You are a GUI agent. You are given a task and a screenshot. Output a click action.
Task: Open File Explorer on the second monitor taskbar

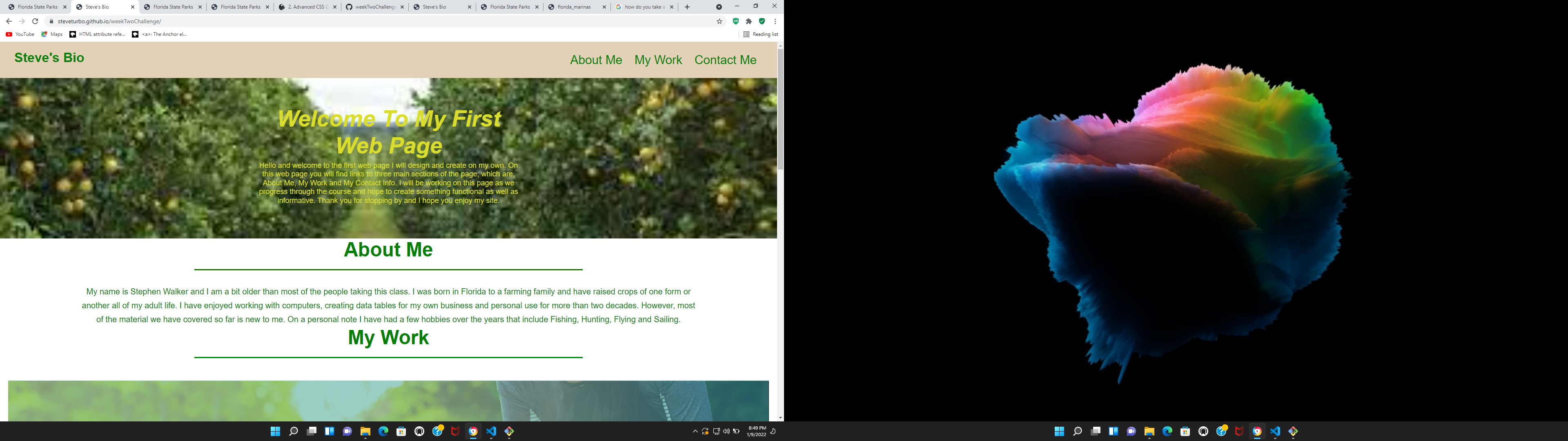coord(1149,431)
